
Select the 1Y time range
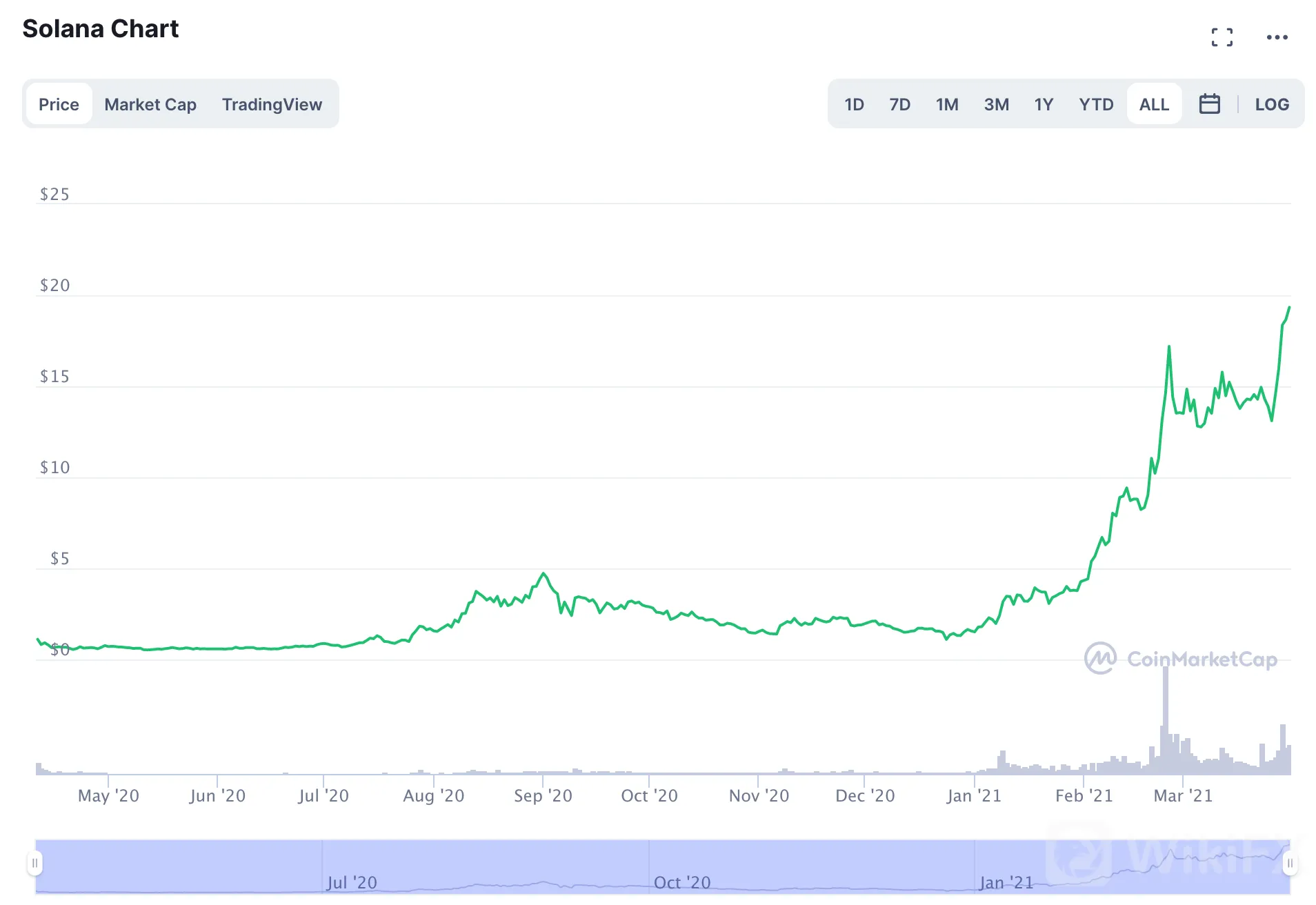pyautogui.click(x=1044, y=104)
